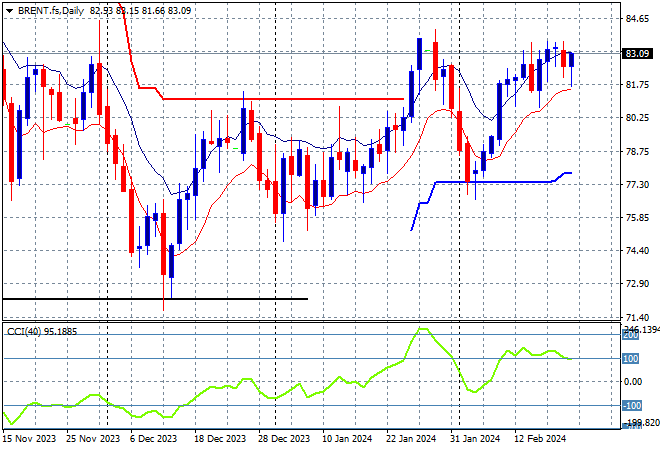
Task: Click the CCI 0.00 level label
Action: tap(631, 382)
